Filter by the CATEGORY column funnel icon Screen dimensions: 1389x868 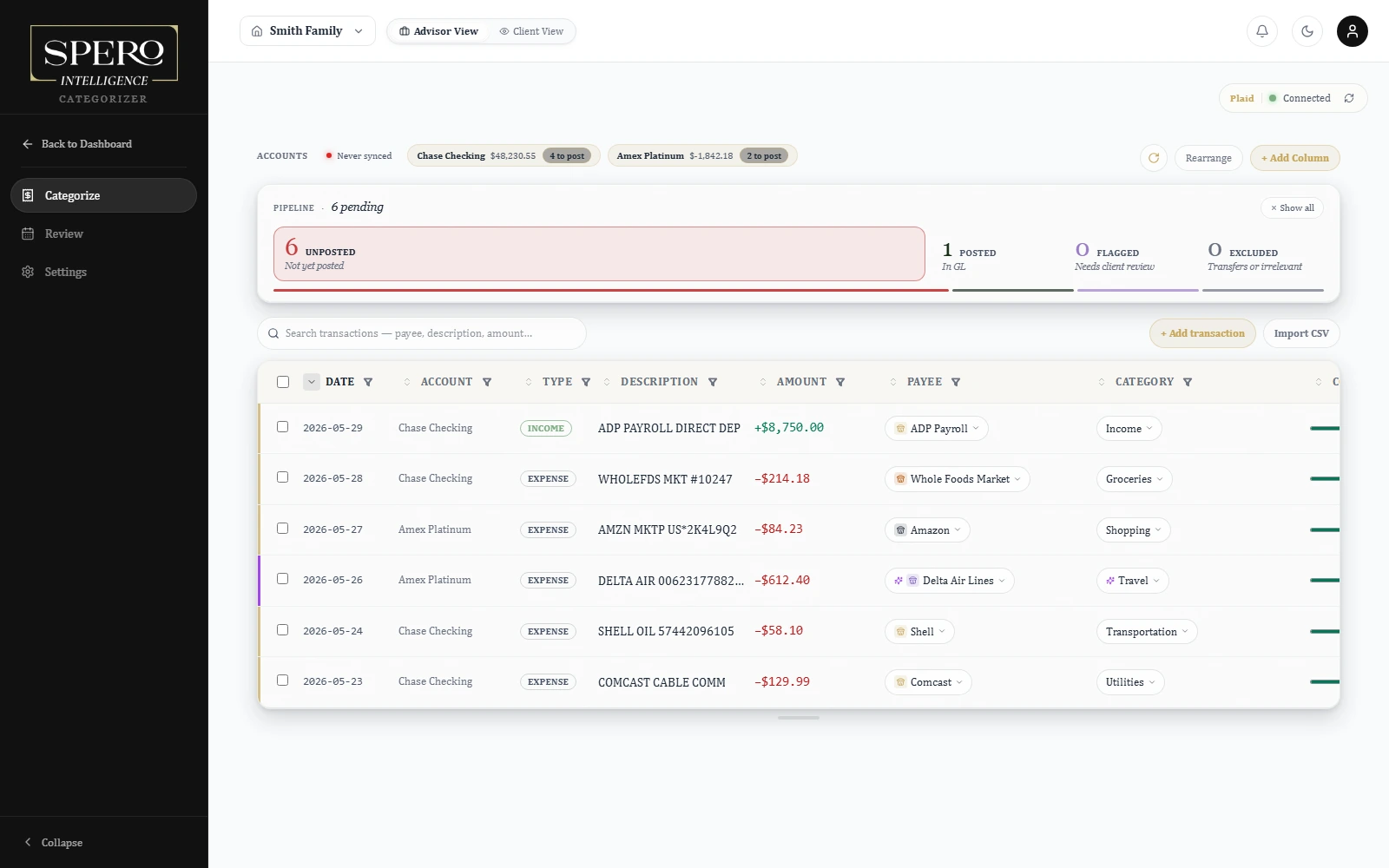click(x=1188, y=382)
